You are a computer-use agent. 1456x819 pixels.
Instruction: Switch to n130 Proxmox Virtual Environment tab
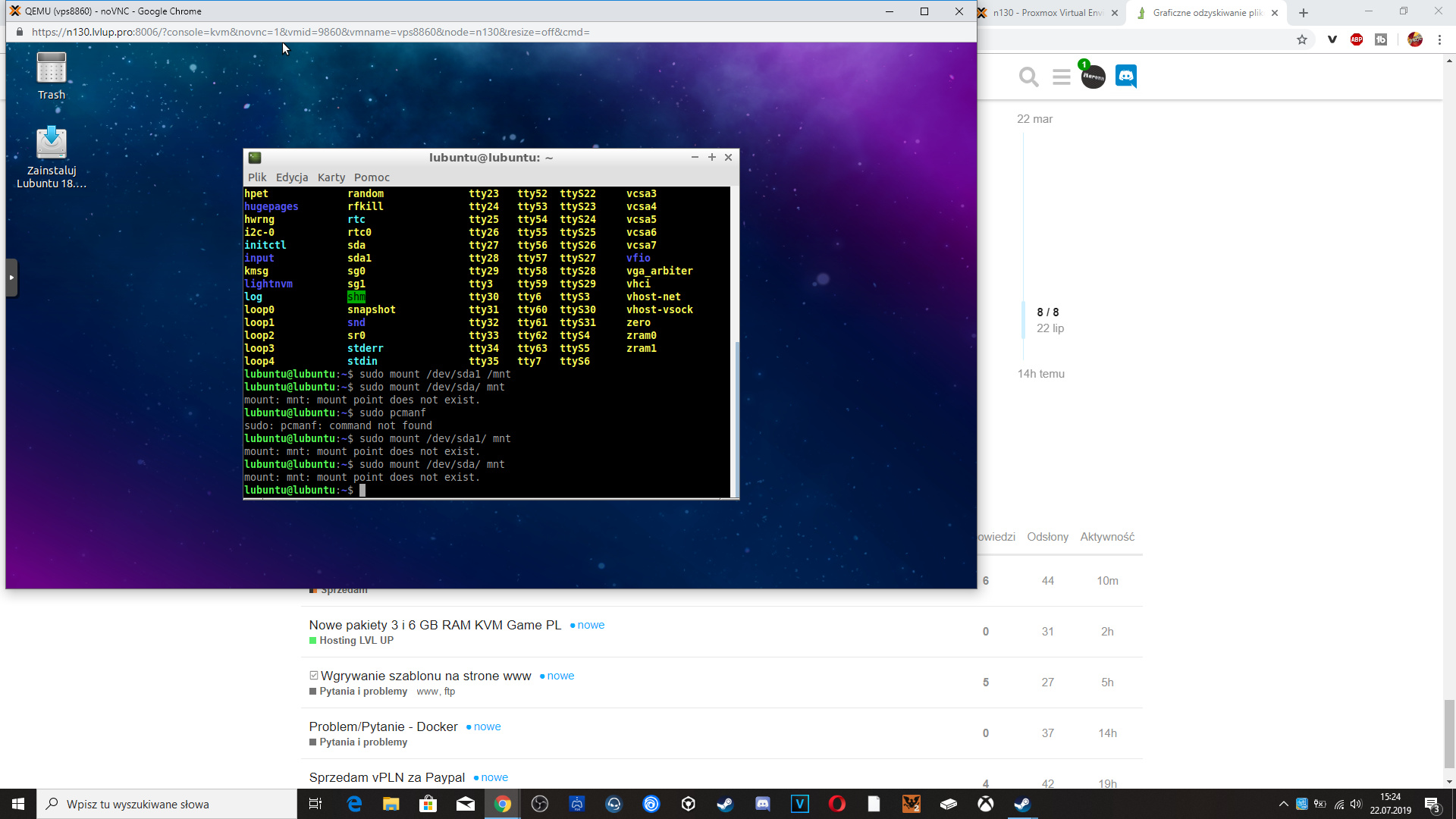coord(1046,13)
